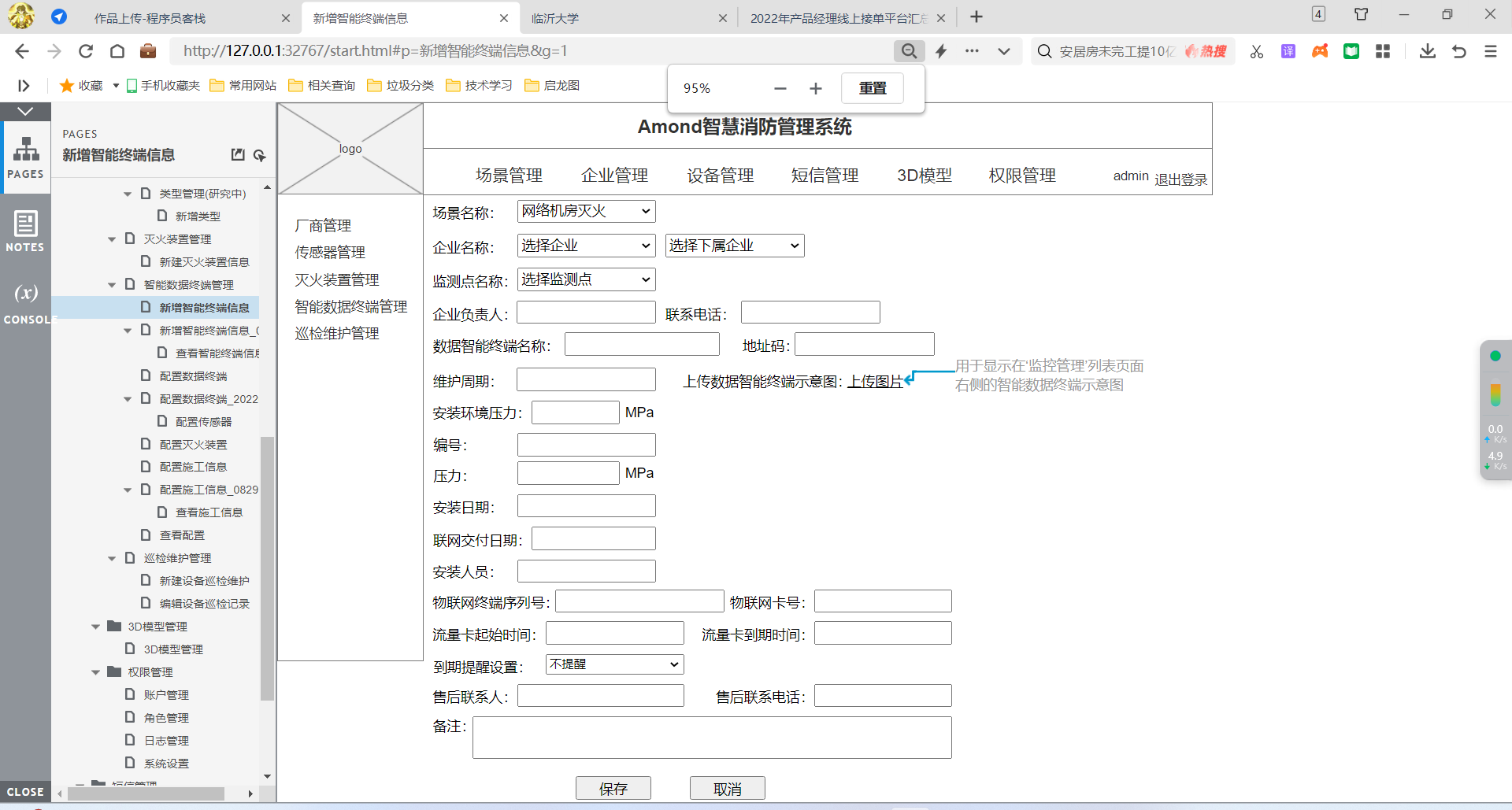Screen dimensions: 1512x810
Task: Click the undo closed tab icon
Action: (1459, 51)
